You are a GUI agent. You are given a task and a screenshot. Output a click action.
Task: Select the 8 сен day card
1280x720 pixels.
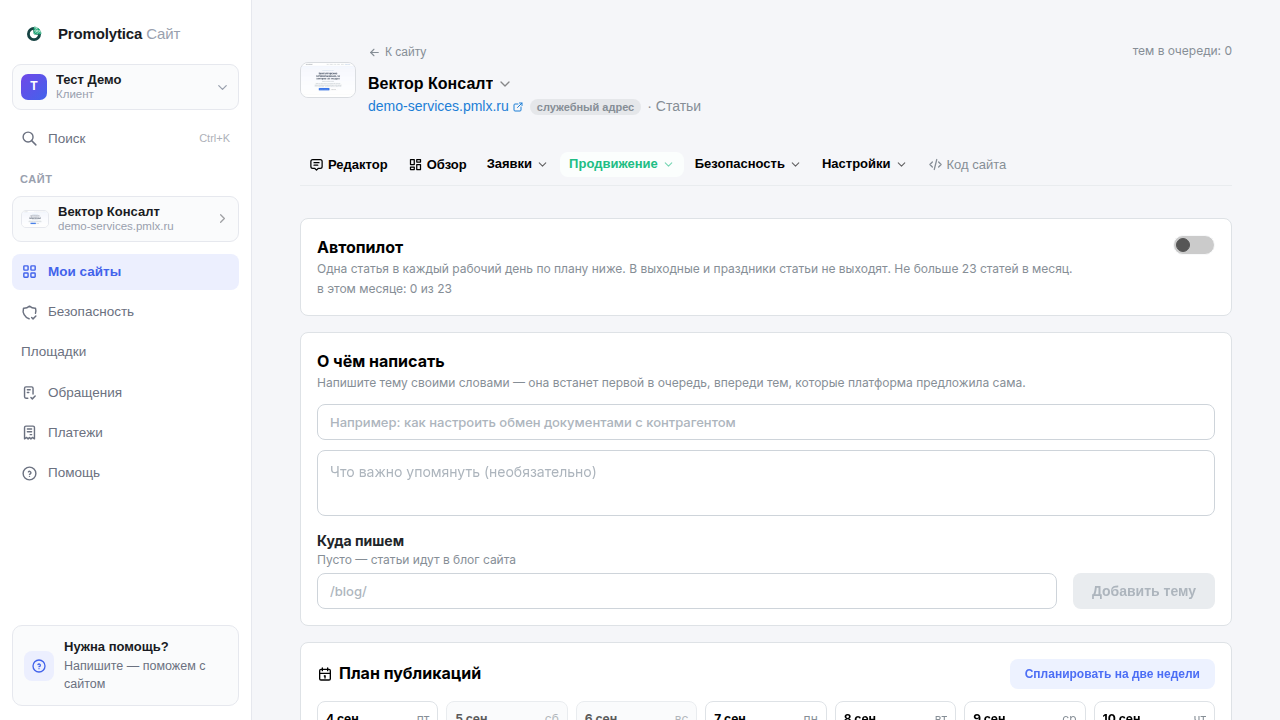[896, 711]
